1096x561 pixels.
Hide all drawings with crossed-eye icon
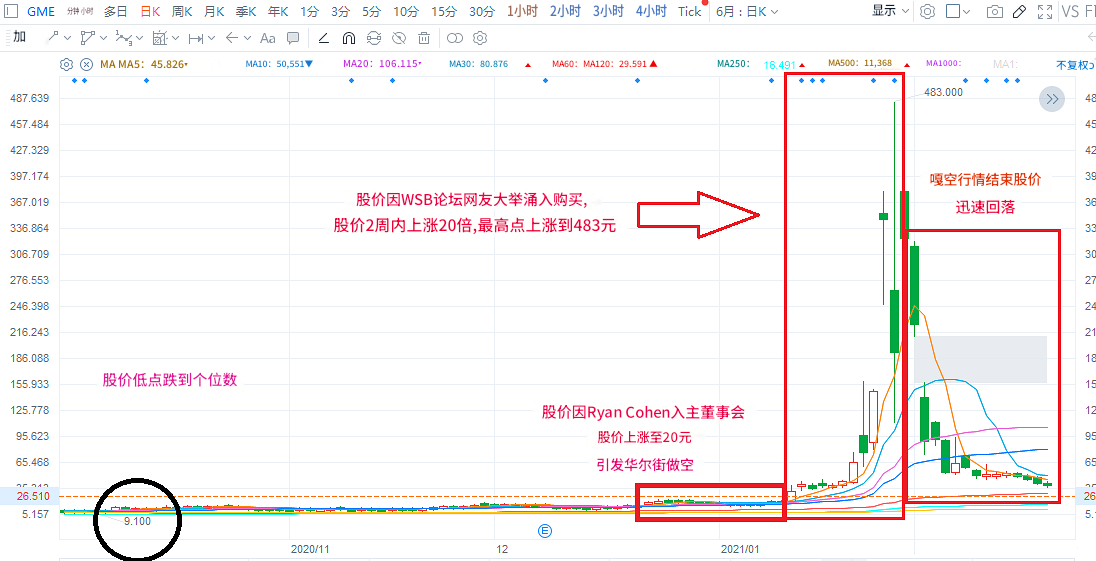(399, 38)
